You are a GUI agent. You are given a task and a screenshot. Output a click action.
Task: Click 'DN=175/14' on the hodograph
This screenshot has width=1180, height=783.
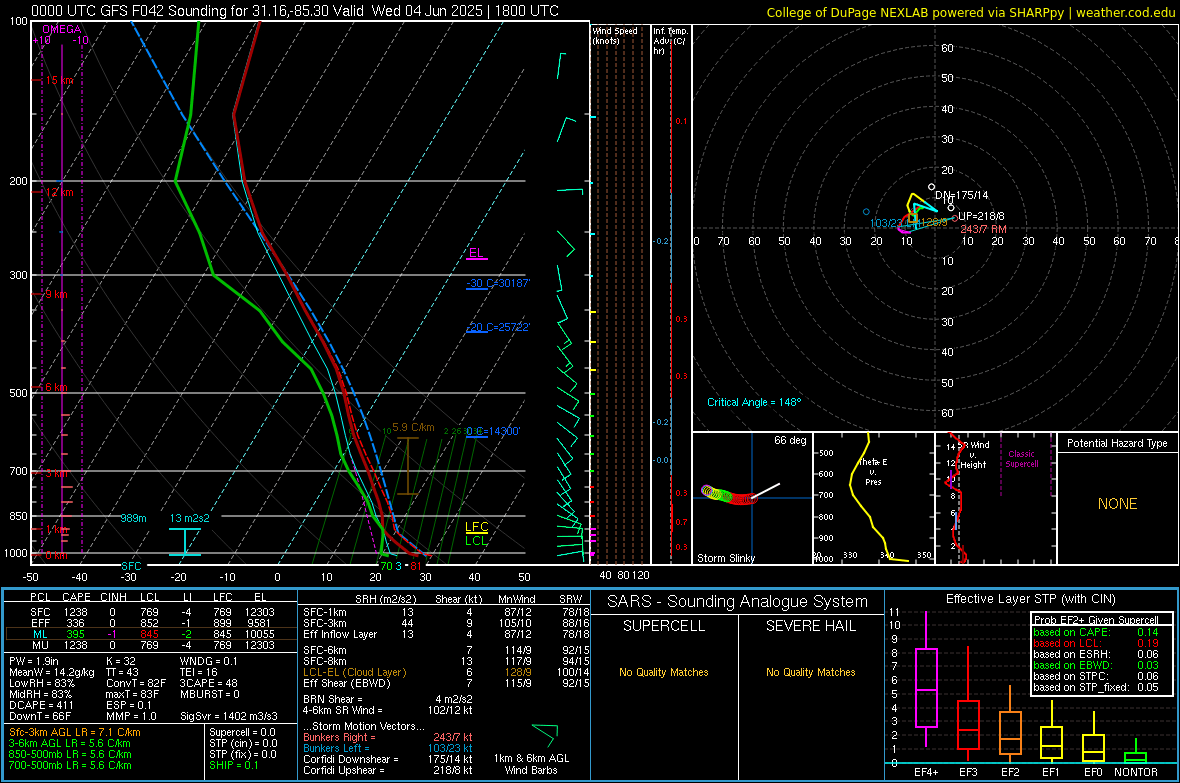(962, 195)
